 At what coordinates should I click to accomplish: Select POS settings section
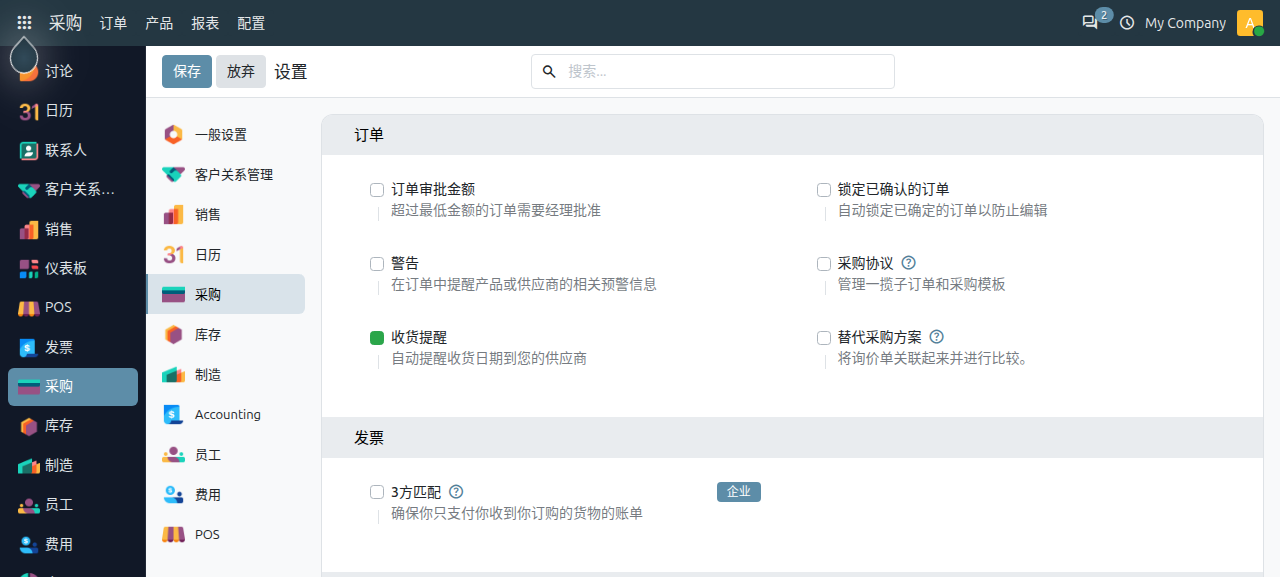coord(226,534)
